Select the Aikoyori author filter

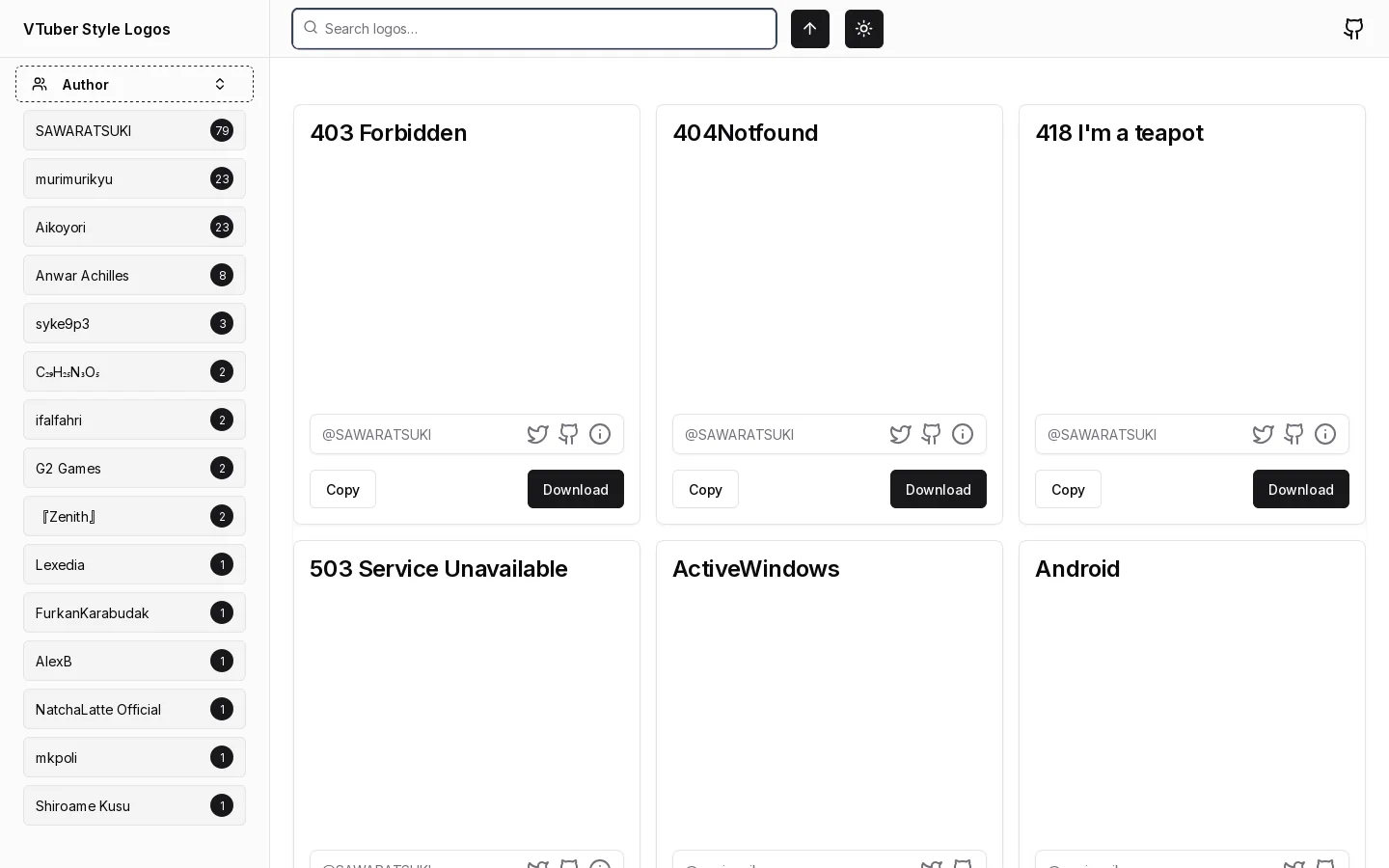coord(134,227)
